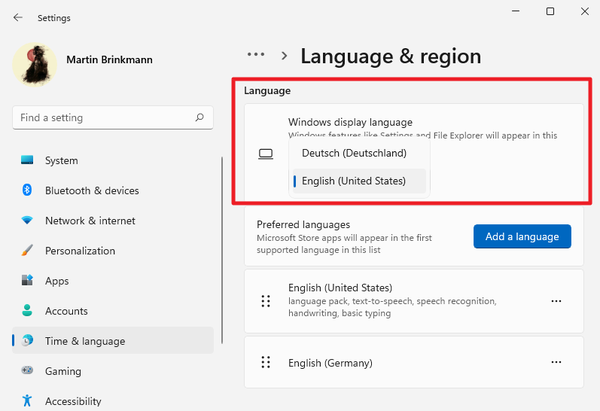Click the Wi-Fi network icon
This screenshot has height=411, width=600.
click(27, 220)
